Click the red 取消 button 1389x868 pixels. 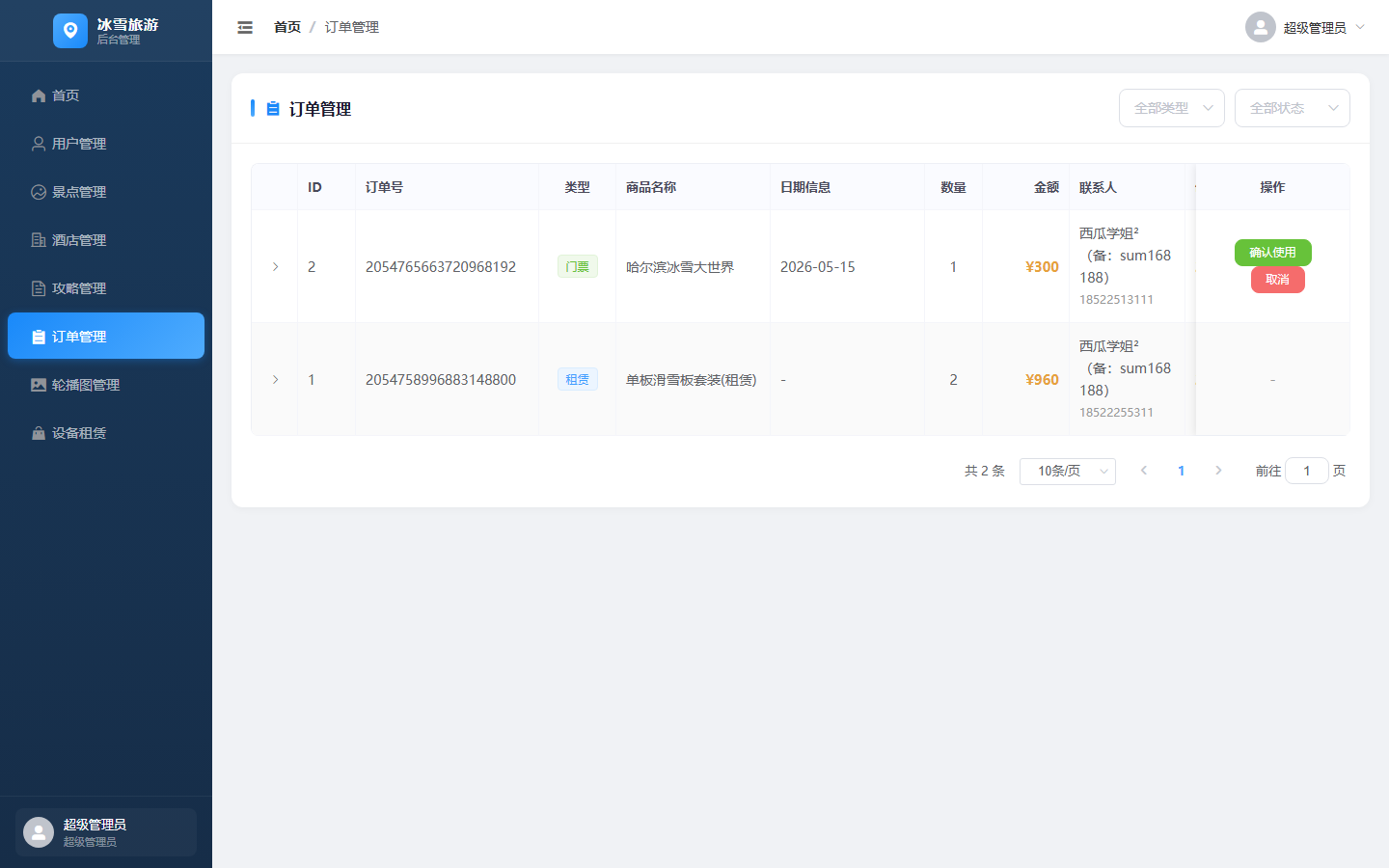coord(1278,280)
